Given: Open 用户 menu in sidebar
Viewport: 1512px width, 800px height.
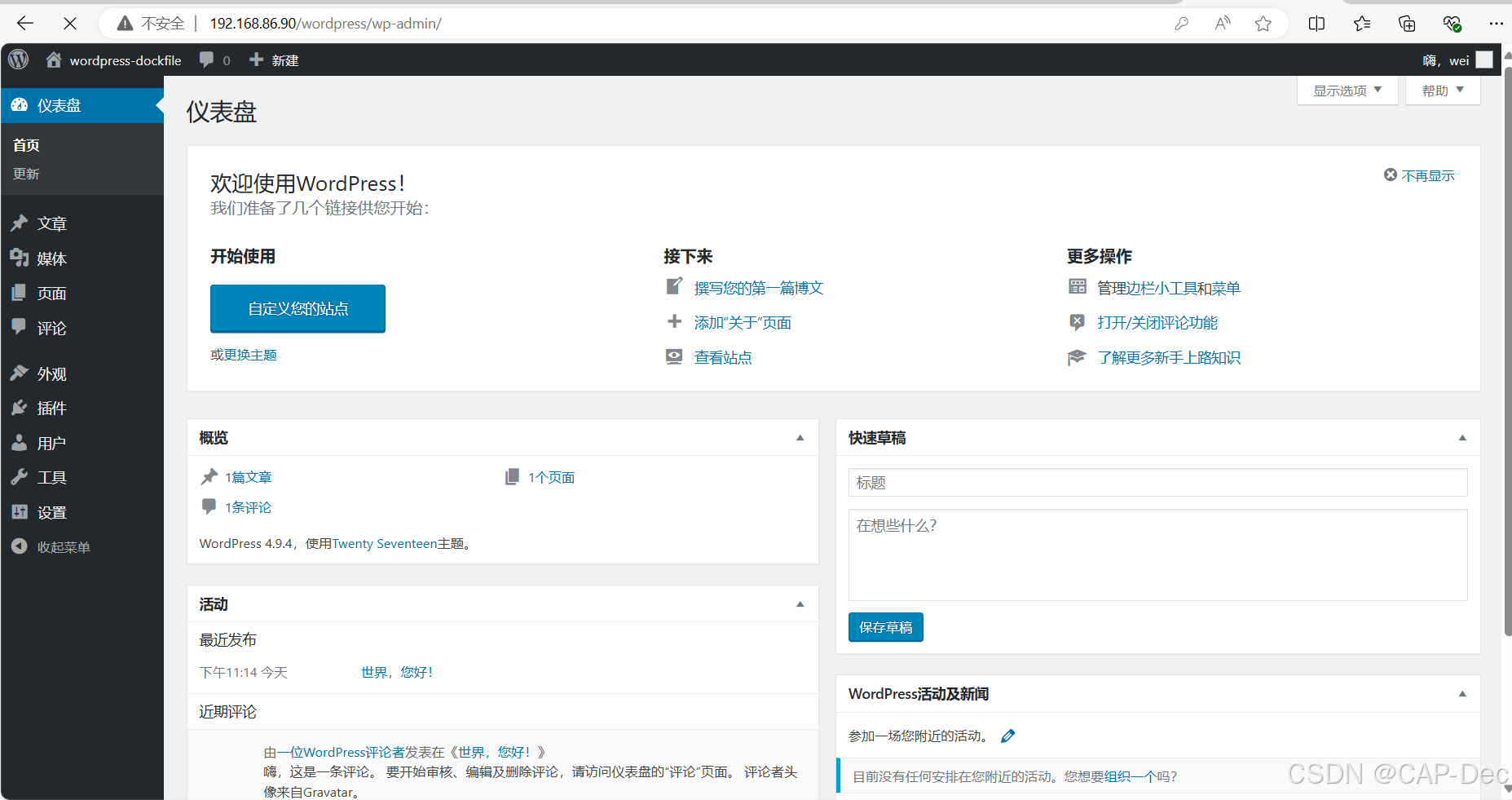Looking at the screenshot, I should coord(82,443).
